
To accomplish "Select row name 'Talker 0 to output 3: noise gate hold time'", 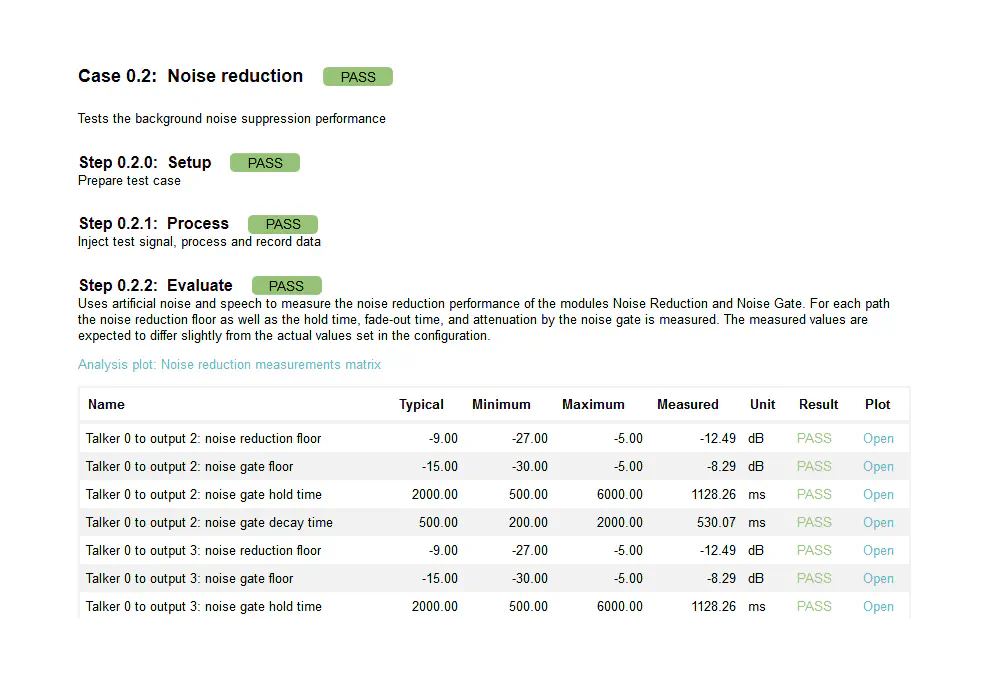I will (x=203, y=607).
